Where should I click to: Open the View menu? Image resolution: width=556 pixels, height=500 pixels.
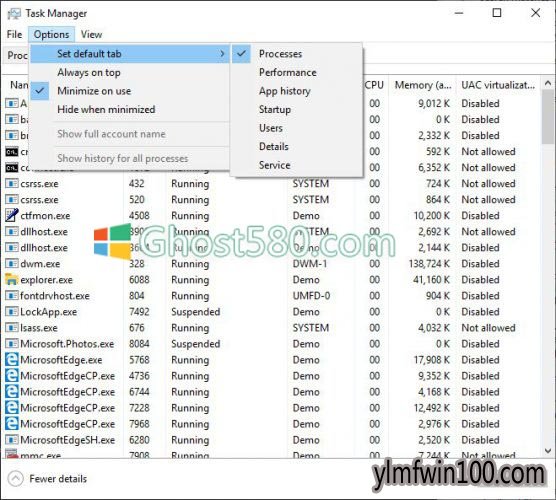click(91, 34)
